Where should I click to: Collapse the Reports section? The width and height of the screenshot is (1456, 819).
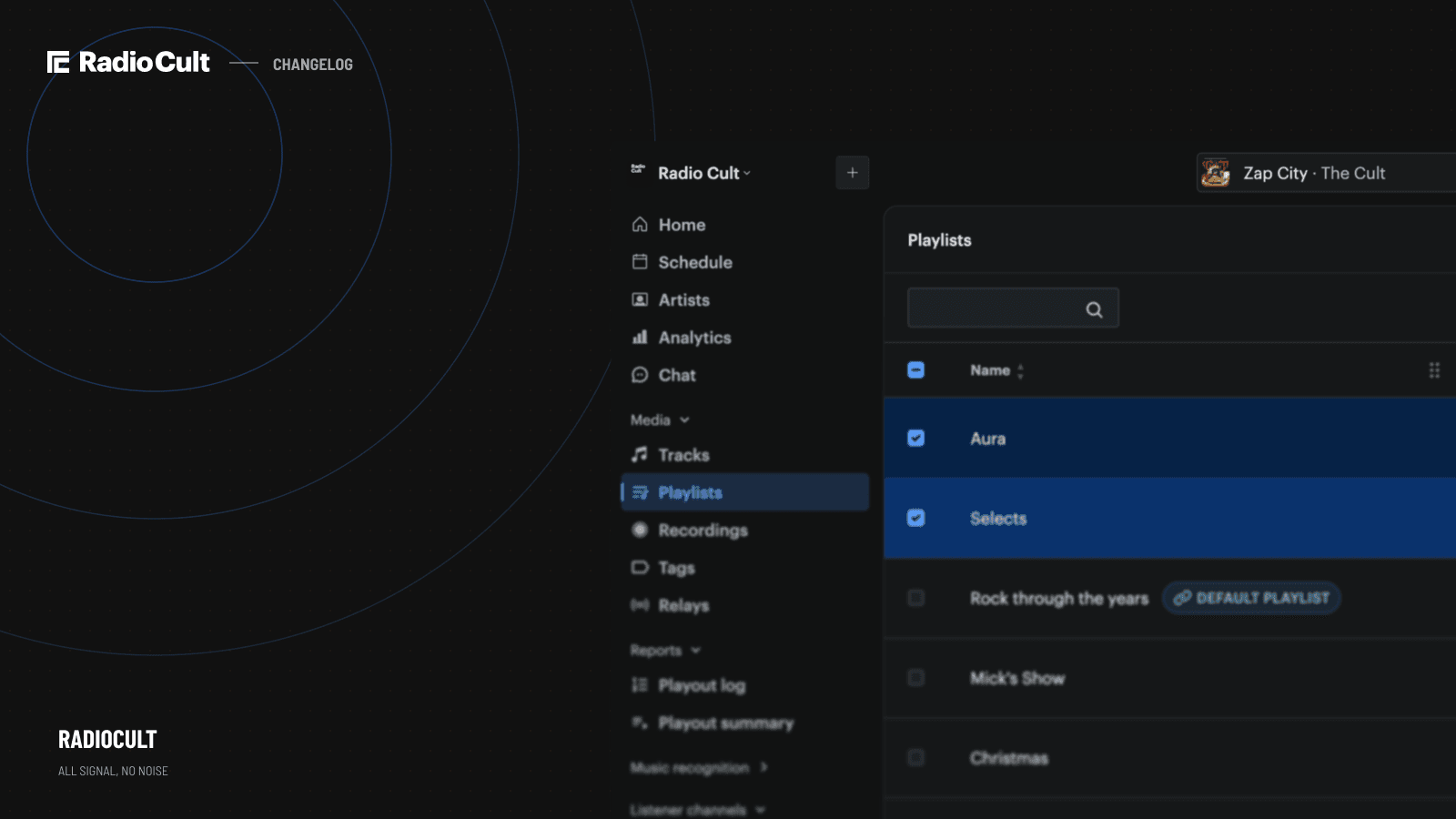coord(665,650)
